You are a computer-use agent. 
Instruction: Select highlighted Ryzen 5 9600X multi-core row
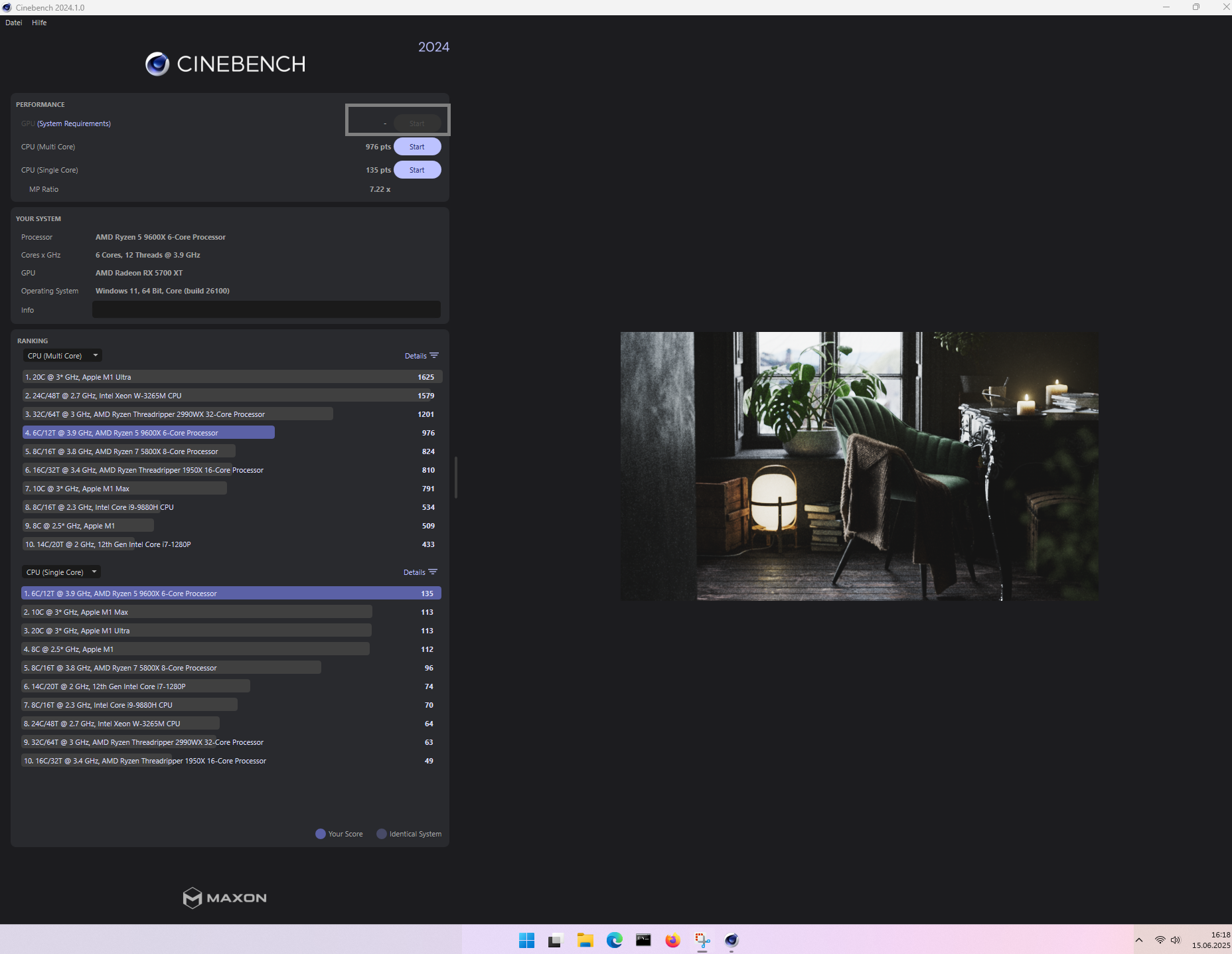point(232,433)
